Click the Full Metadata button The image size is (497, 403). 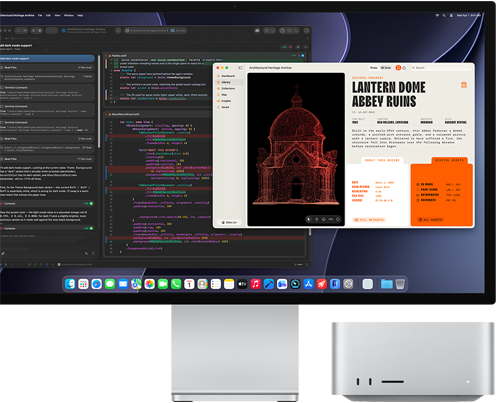(x=369, y=220)
